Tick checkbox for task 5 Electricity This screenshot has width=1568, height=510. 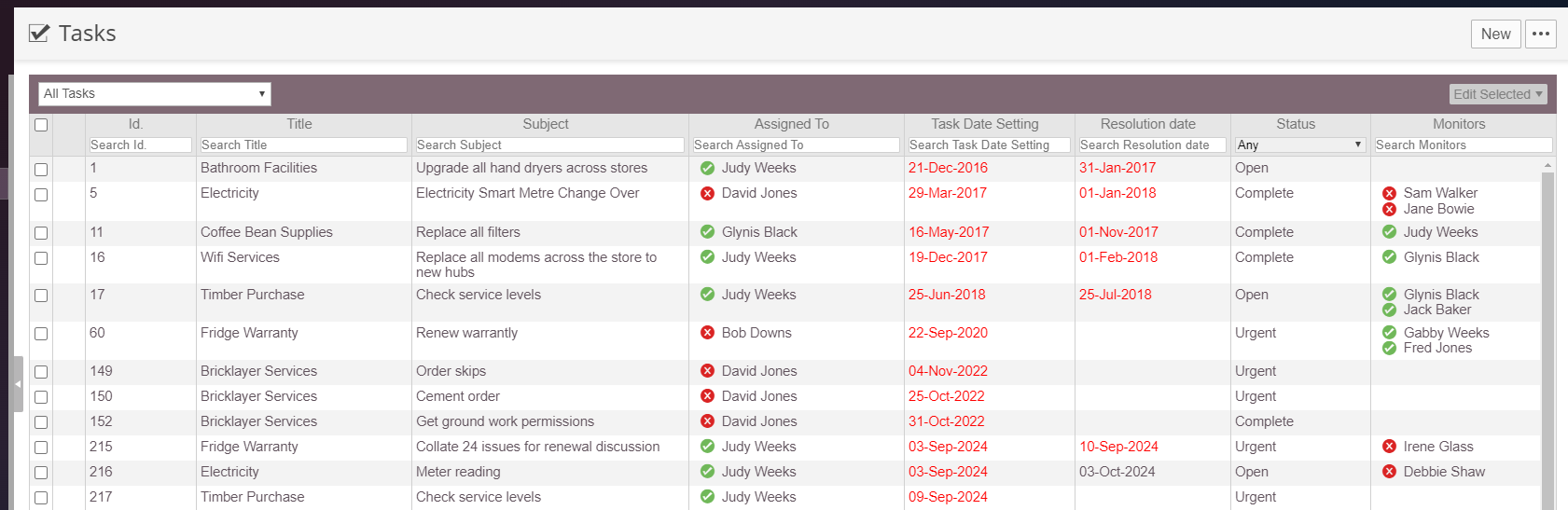pos(41,195)
